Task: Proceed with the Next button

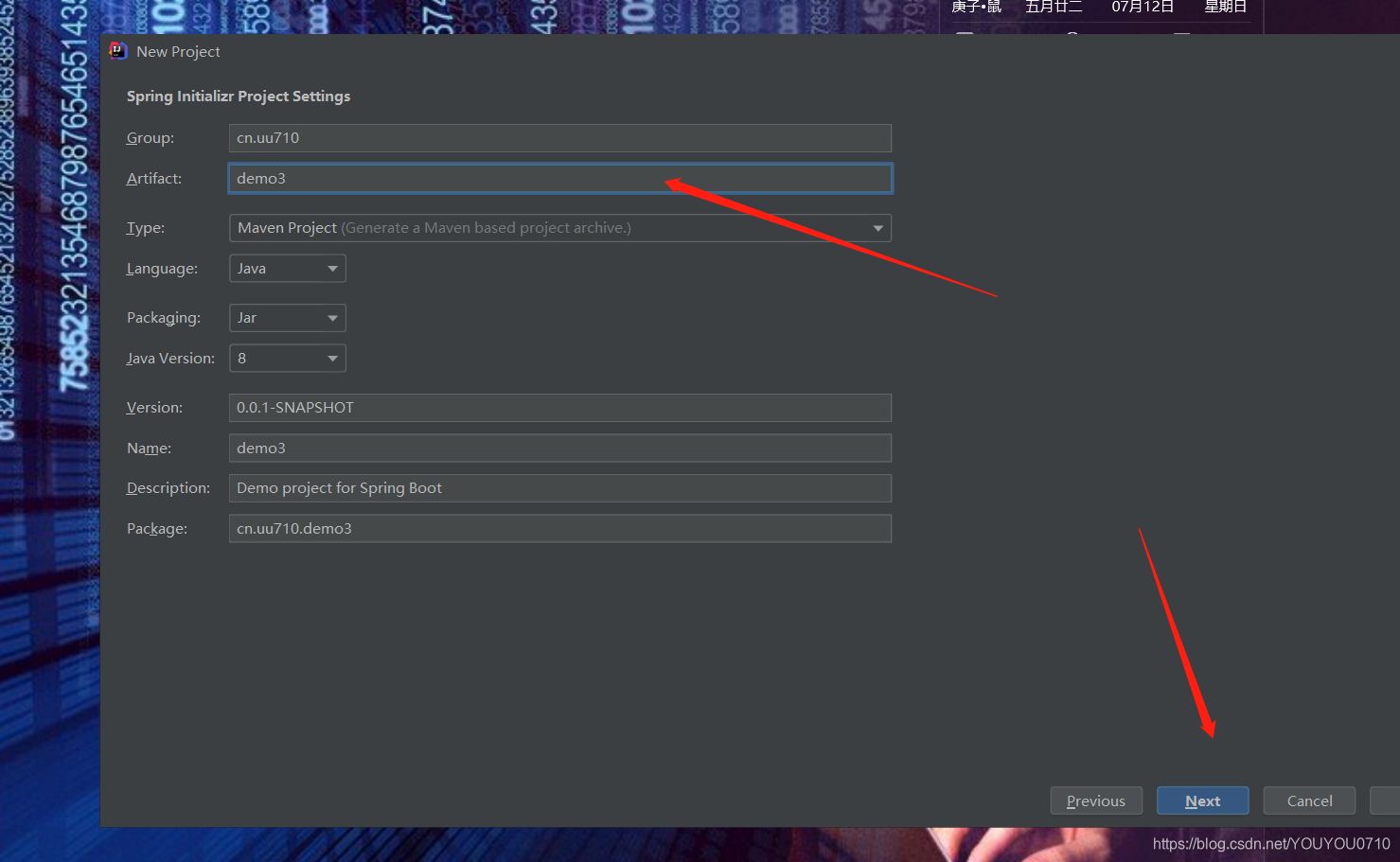Action: coord(1202,800)
